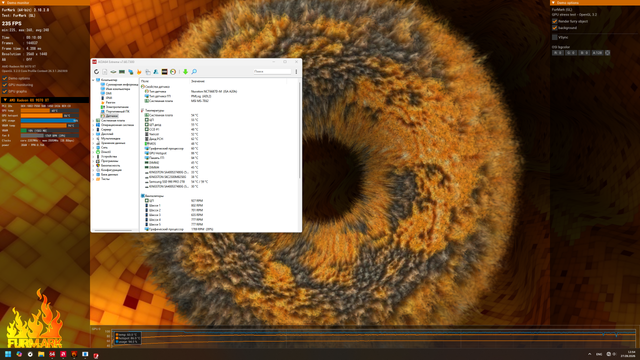Expand the Мультимедиа tree node
The image size is (640, 360).
coord(93,138)
